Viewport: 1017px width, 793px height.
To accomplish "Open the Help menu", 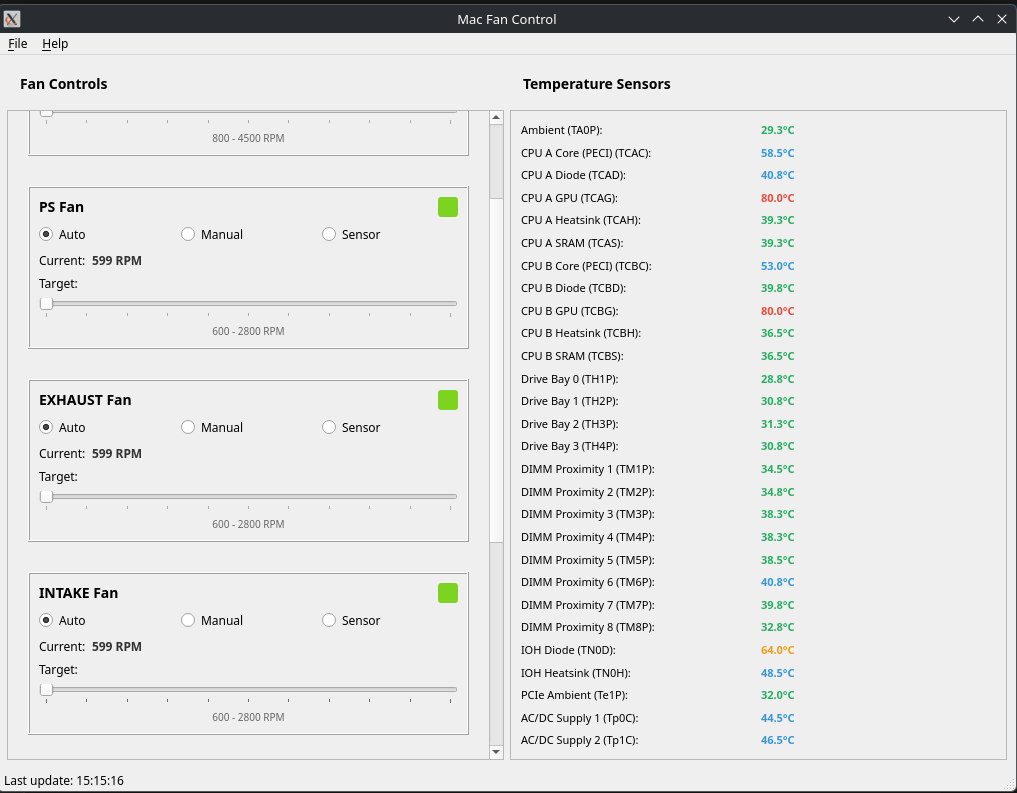I will pyautogui.click(x=55, y=43).
